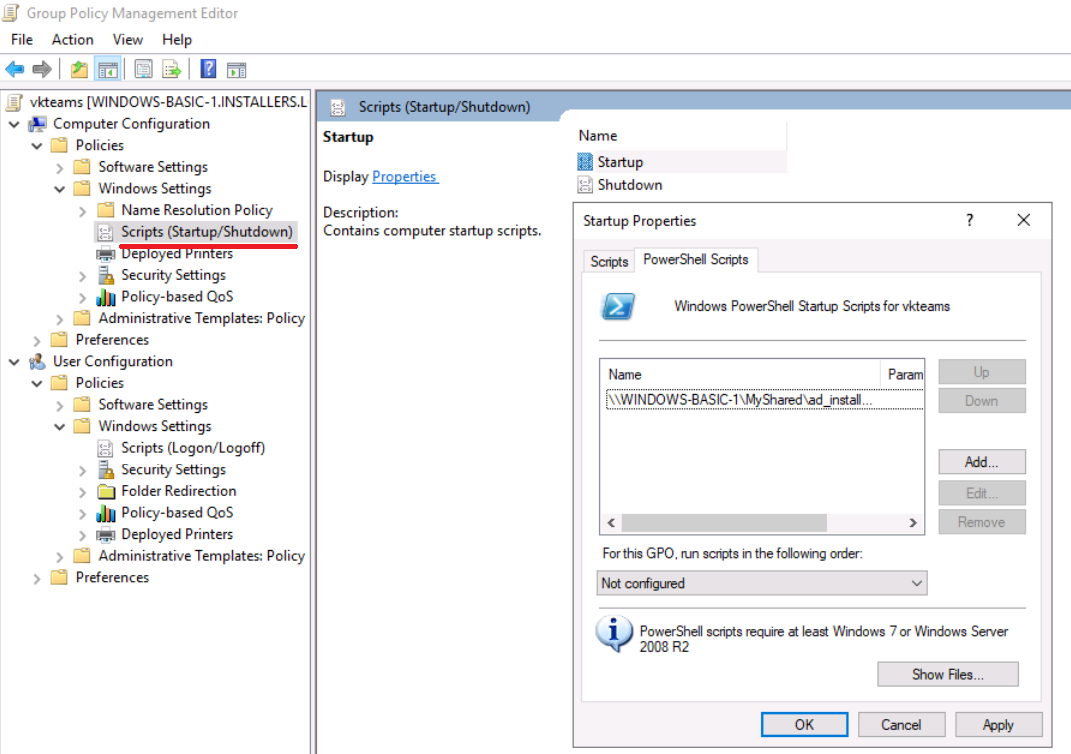The height and width of the screenshot is (754, 1071).
Task: Open the Action menu
Action: coord(72,39)
